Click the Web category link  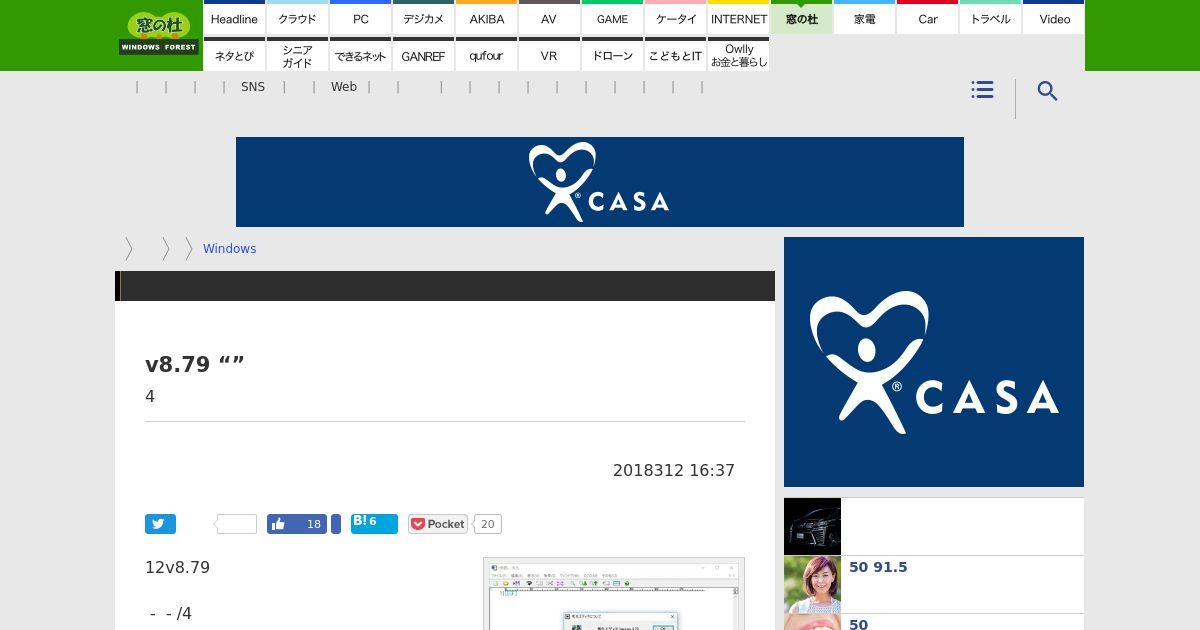point(344,87)
